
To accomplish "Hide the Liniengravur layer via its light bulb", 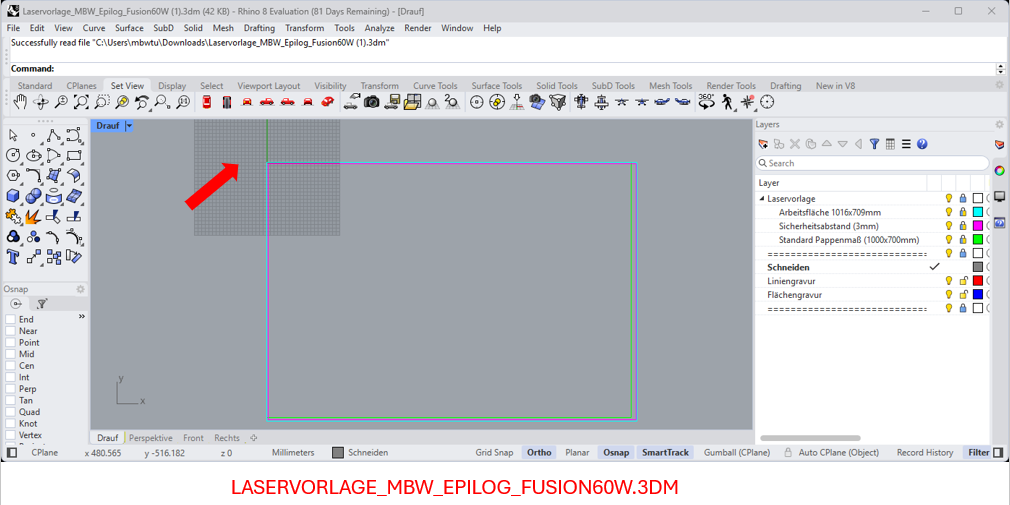I will point(949,281).
